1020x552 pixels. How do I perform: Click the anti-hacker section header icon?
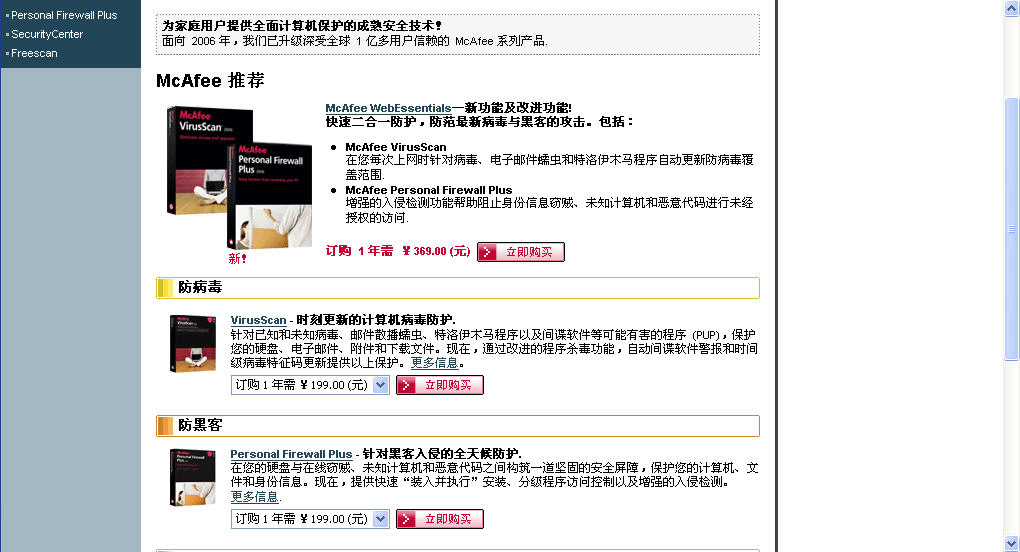coord(165,425)
